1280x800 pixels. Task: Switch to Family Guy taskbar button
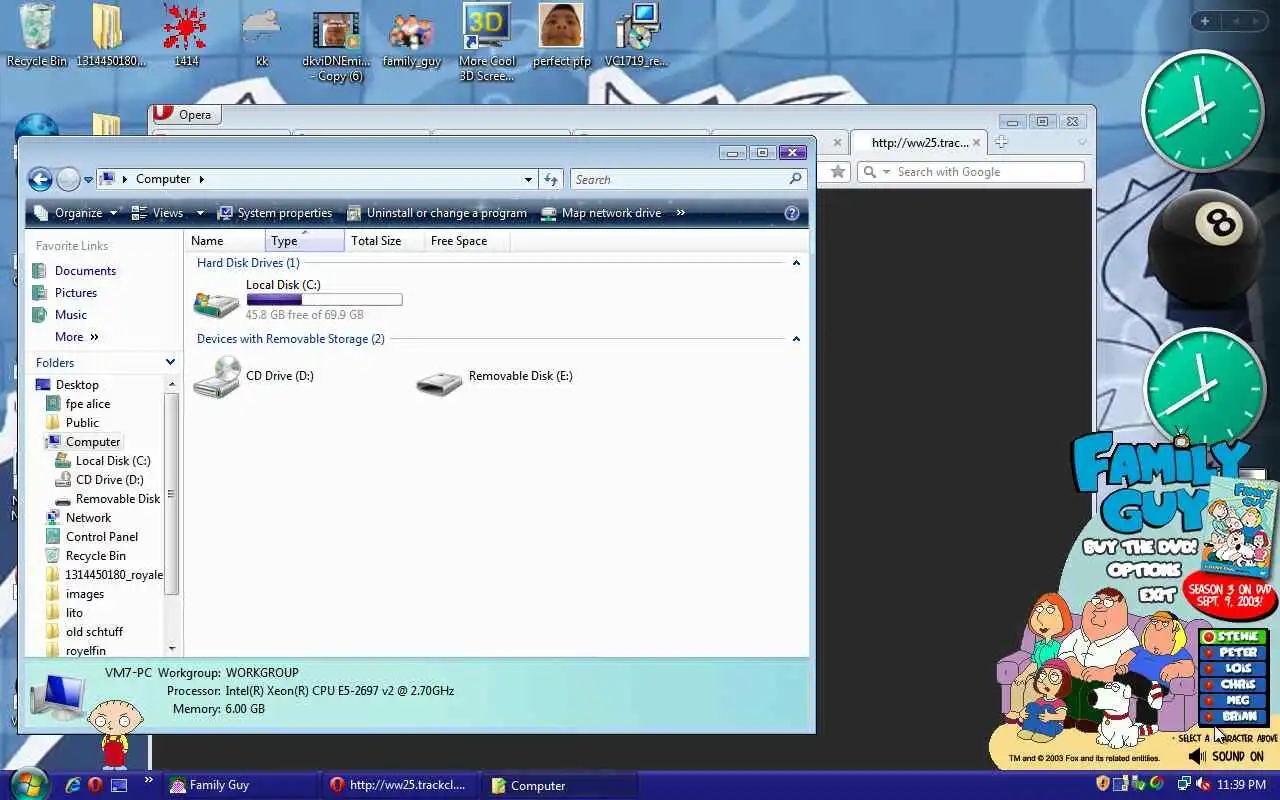(240, 785)
